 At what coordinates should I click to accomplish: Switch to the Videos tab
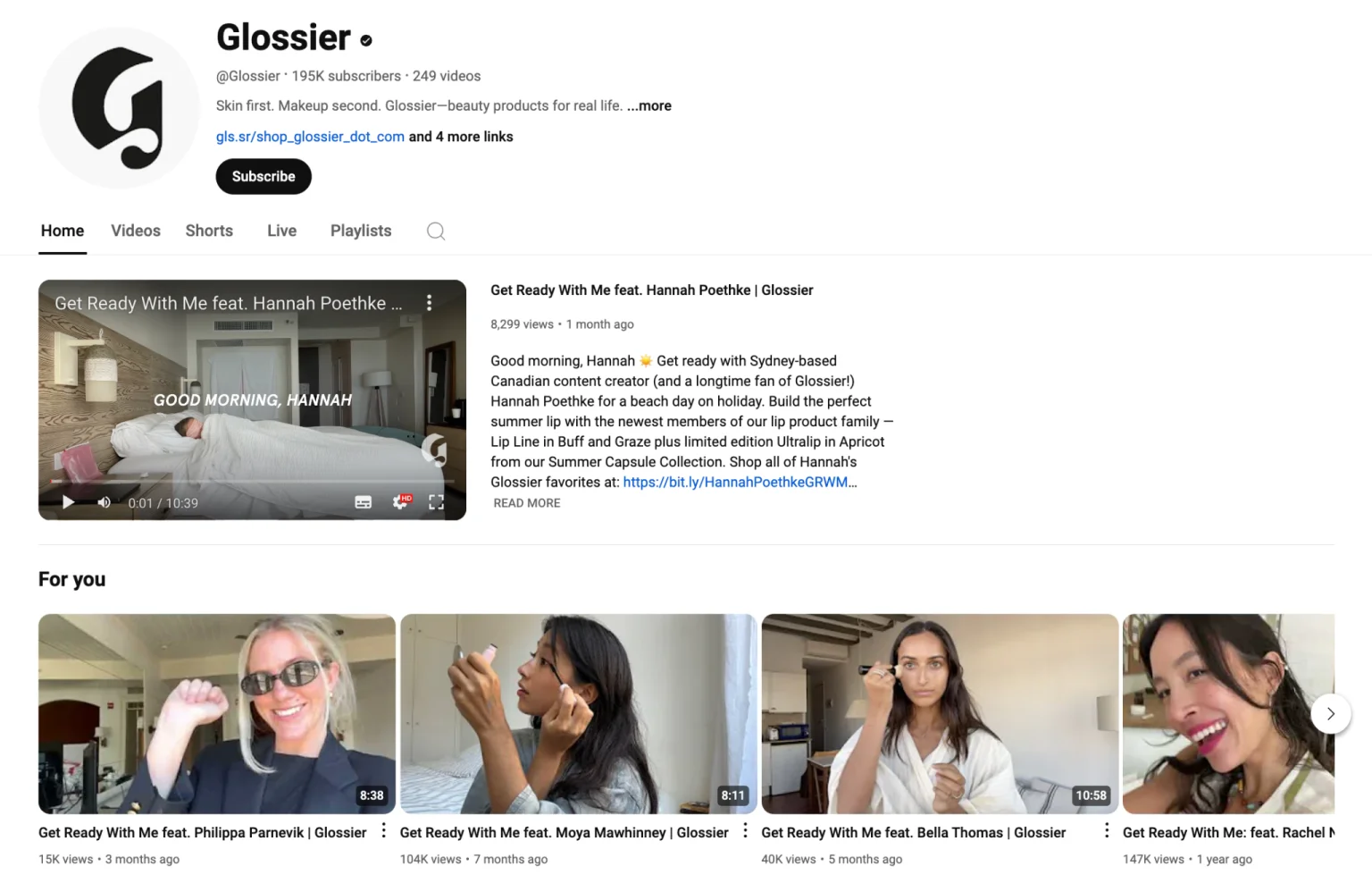(136, 231)
